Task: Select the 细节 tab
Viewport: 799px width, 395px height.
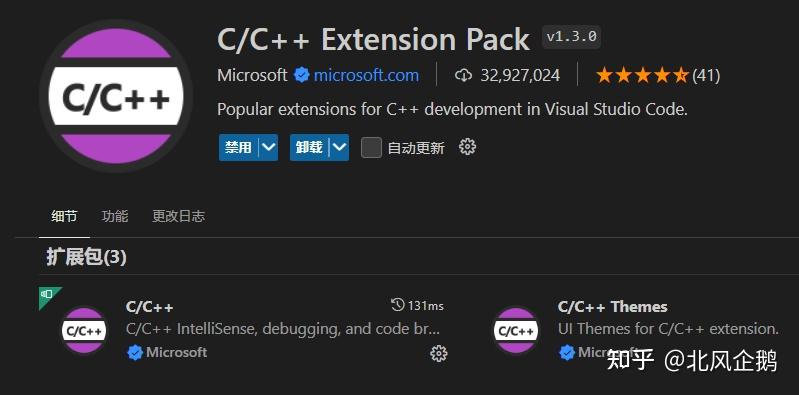Action: pyautogui.click(x=64, y=216)
